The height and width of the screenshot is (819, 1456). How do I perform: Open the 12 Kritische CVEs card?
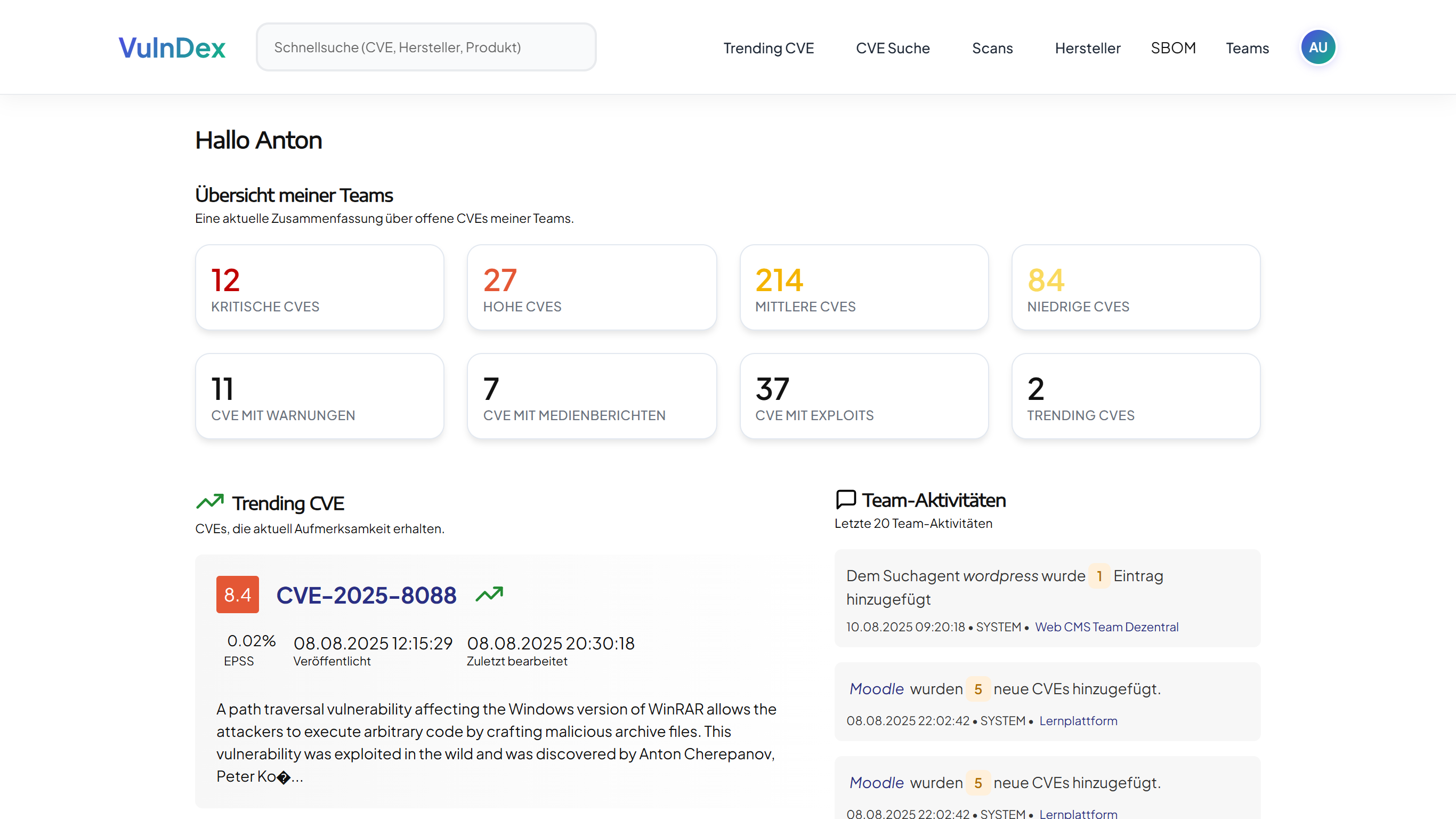[319, 287]
